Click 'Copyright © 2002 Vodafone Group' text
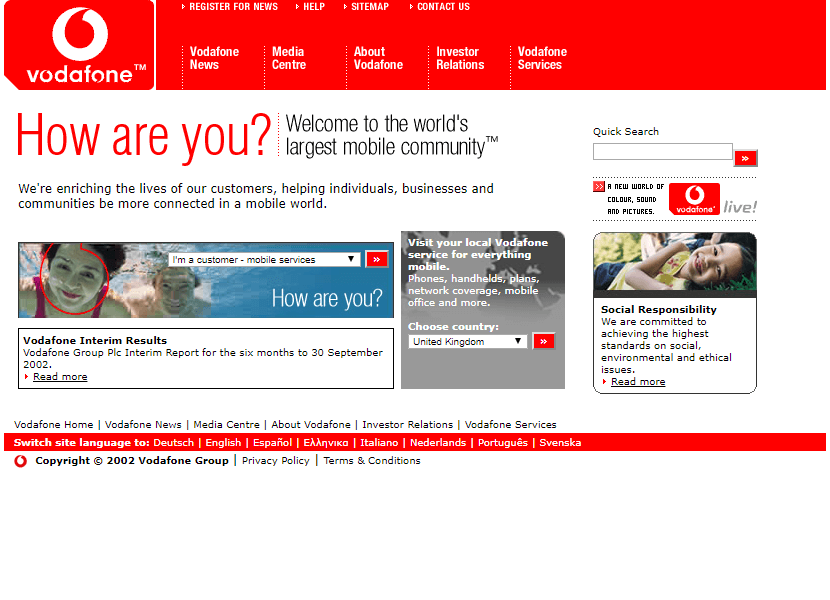This screenshot has height=600, width=830. [132, 461]
